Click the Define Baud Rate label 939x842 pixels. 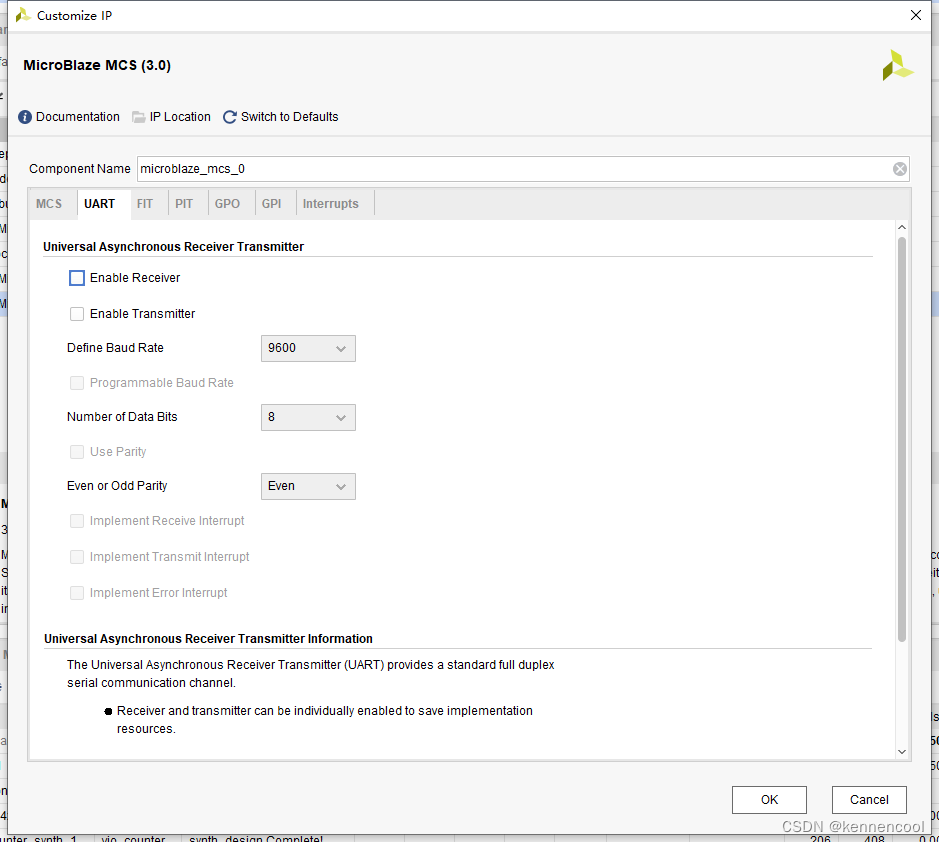pyautogui.click(x=115, y=348)
